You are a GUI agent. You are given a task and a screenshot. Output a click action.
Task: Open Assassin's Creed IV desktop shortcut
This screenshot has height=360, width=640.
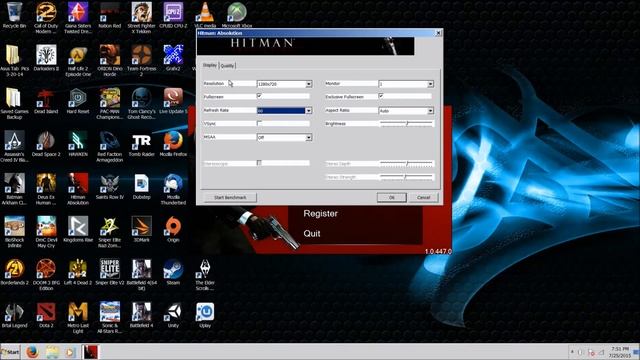coord(14,146)
